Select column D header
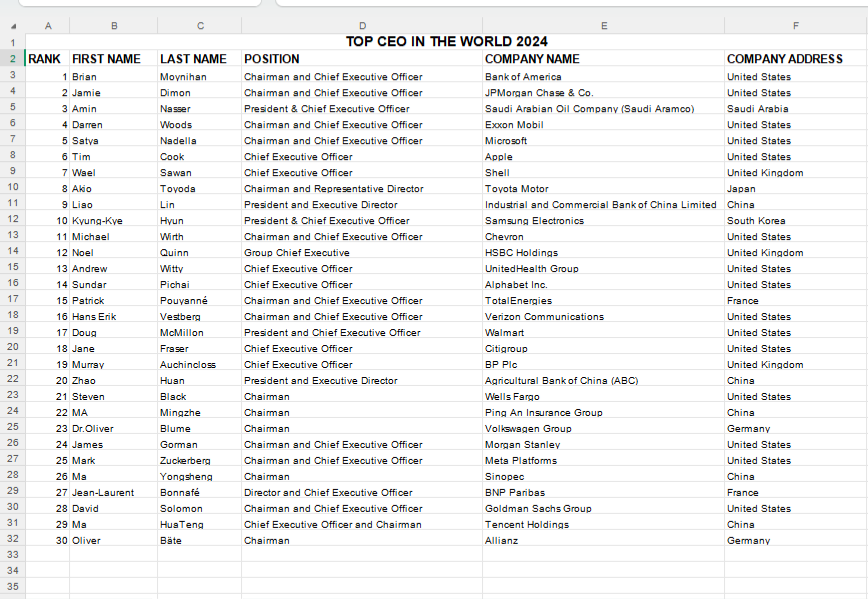This screenshot has height=599, width=868. pos(362,25)
